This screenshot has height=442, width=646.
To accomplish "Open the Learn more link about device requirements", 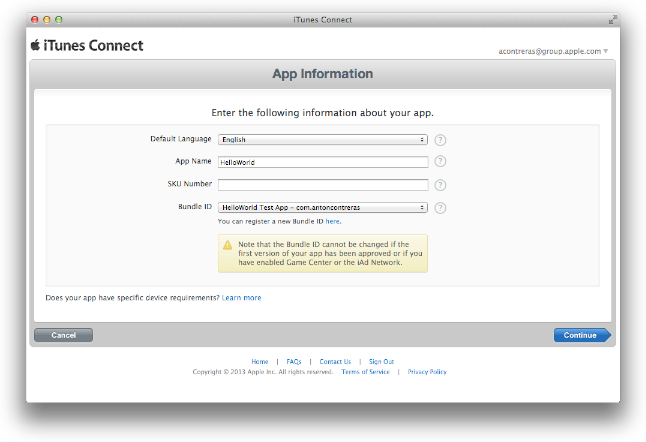I will click(x=241, y=297).
